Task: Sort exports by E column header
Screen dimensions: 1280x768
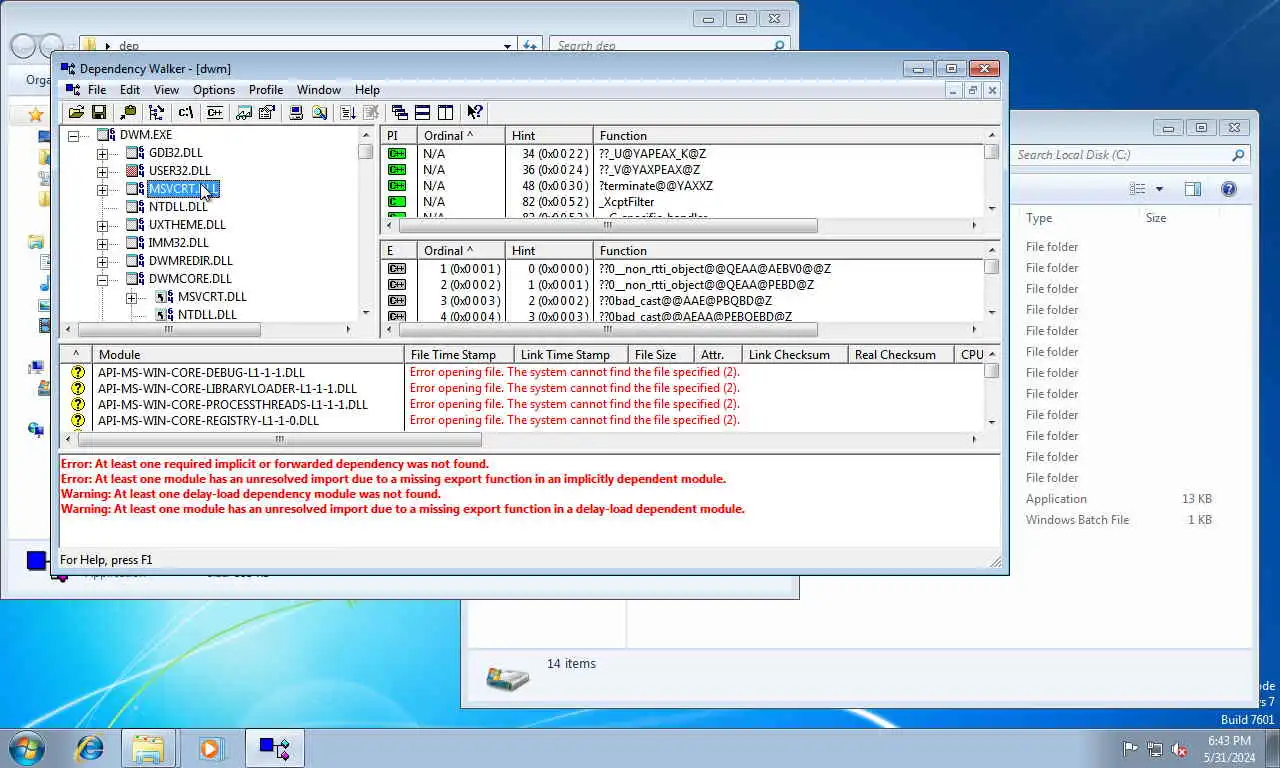Action: tap(399, 250)
